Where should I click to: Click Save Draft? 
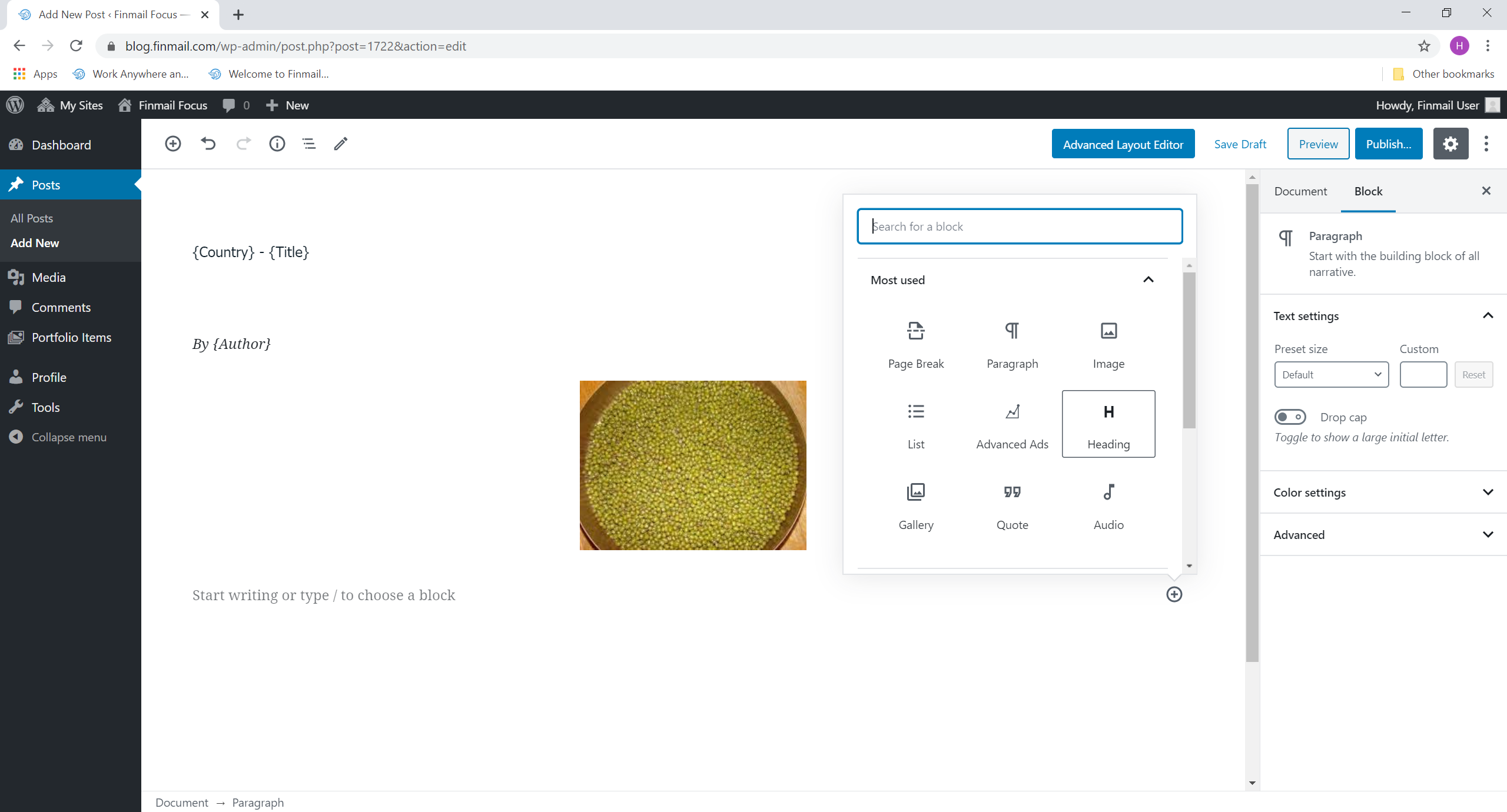1240,144
